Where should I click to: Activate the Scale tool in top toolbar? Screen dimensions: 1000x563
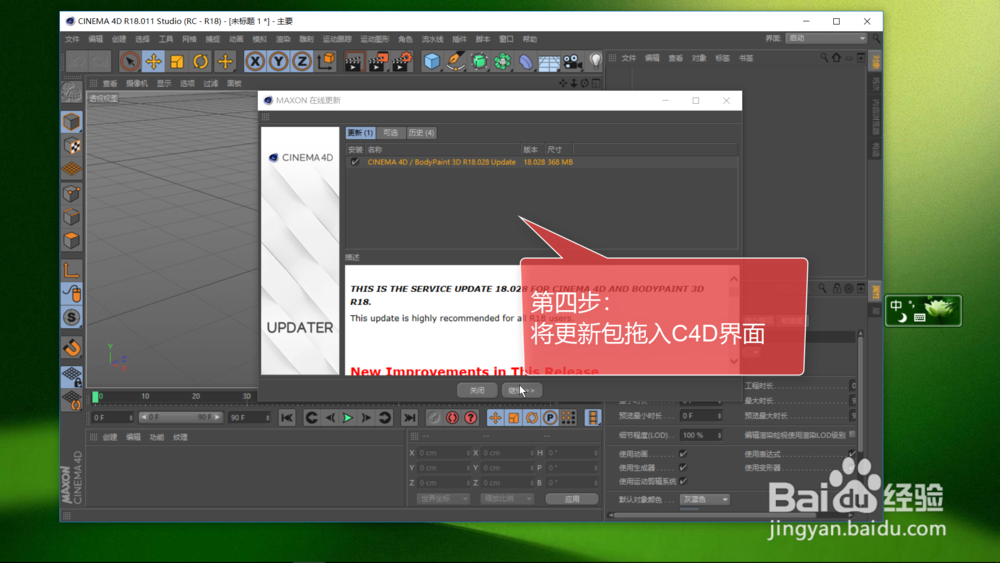click(x=177, y=62)
